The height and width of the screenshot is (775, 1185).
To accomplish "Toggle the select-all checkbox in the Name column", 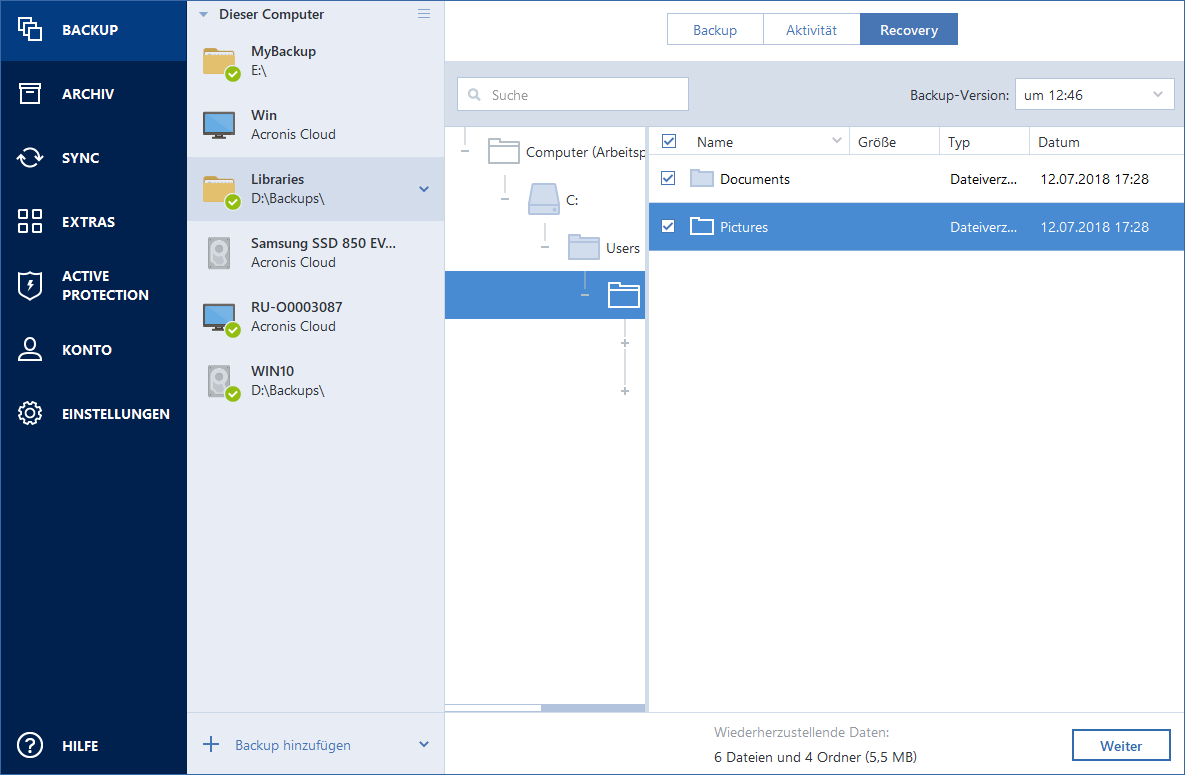I will [x=669, y=141].
